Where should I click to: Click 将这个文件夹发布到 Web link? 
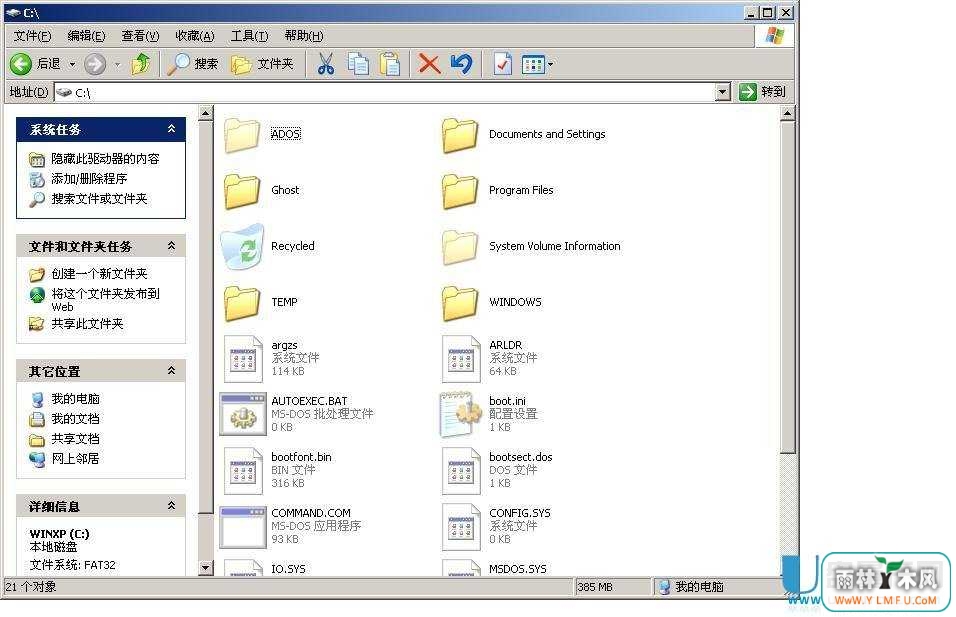(105, 299)
